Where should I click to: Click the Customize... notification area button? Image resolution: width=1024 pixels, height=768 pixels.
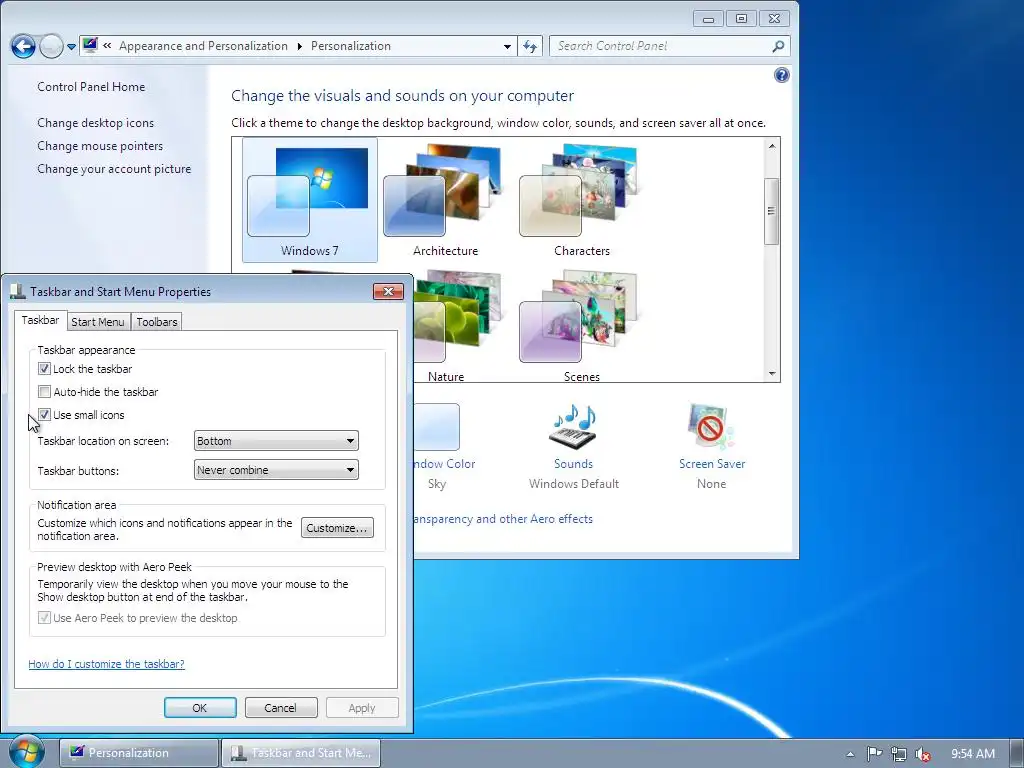(x=337, y=528)
